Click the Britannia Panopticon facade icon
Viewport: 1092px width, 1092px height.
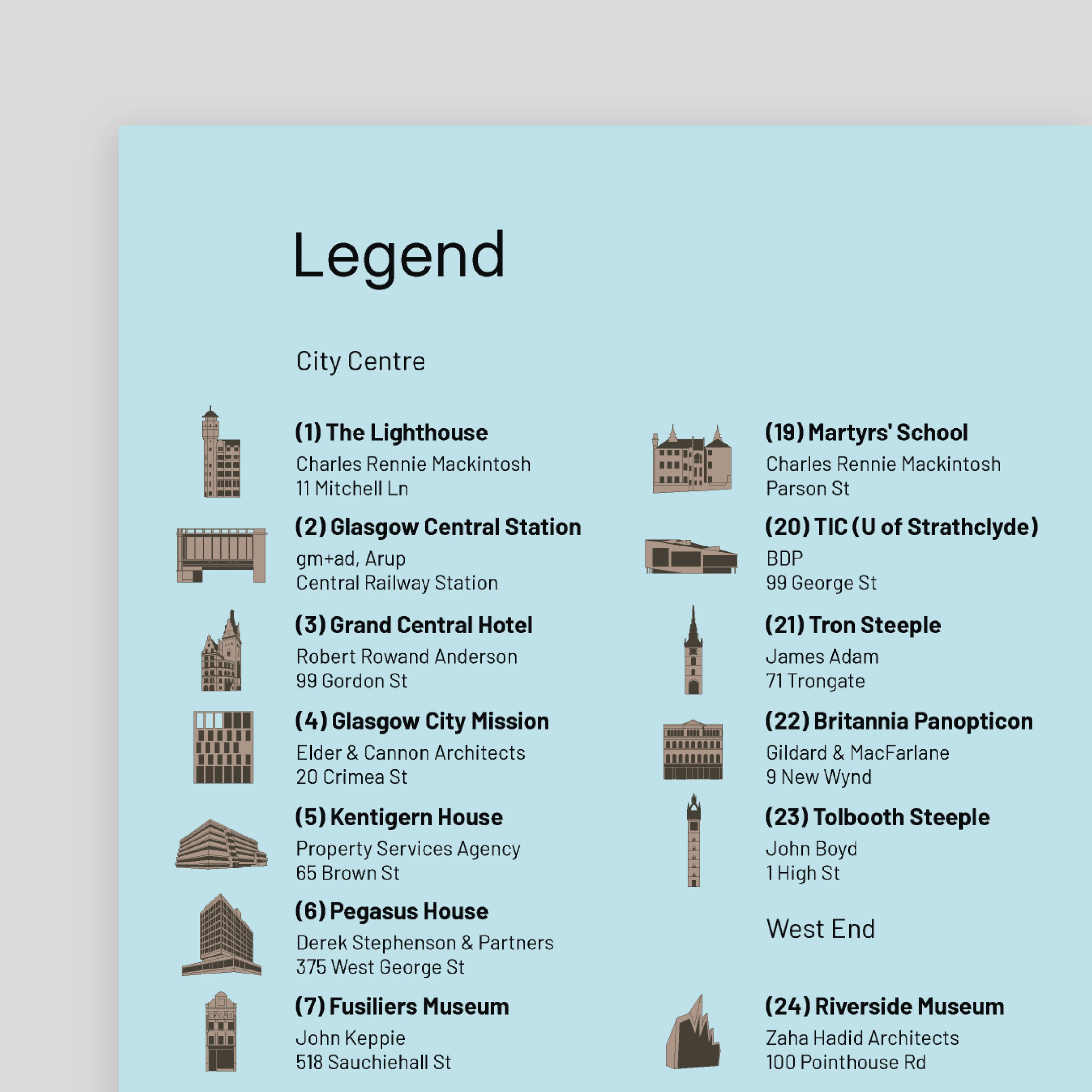tap(693, 749)
